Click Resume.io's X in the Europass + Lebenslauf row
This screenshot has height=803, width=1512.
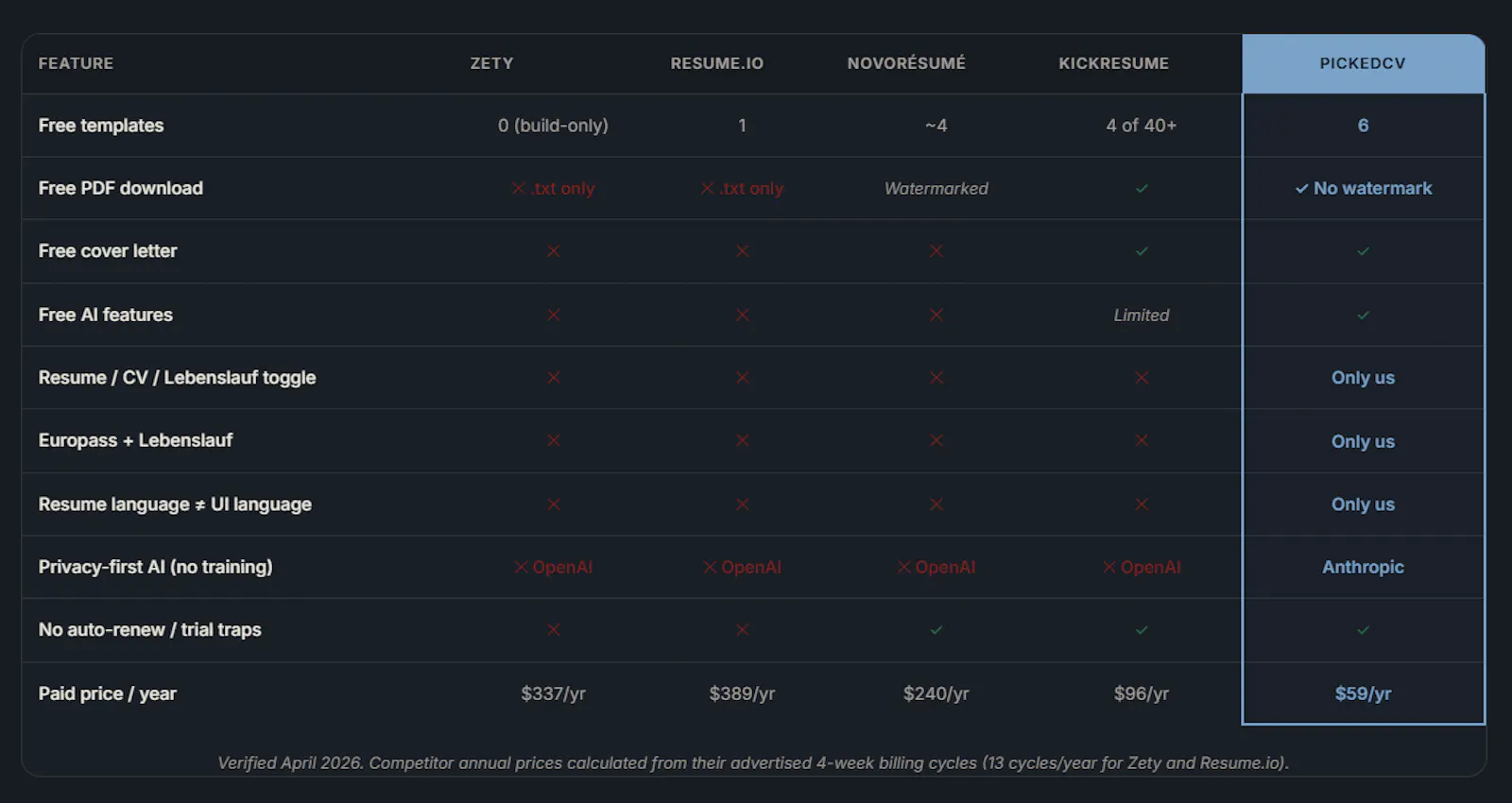(x=743, y=440)
